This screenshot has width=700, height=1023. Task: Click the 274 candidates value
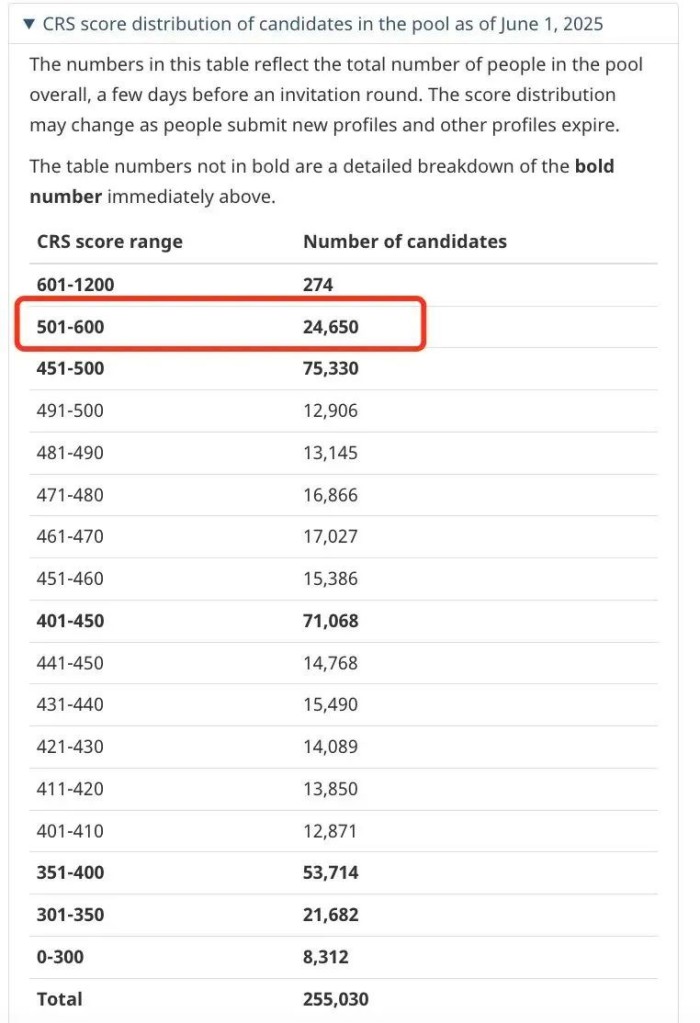[x=318, y=284]
